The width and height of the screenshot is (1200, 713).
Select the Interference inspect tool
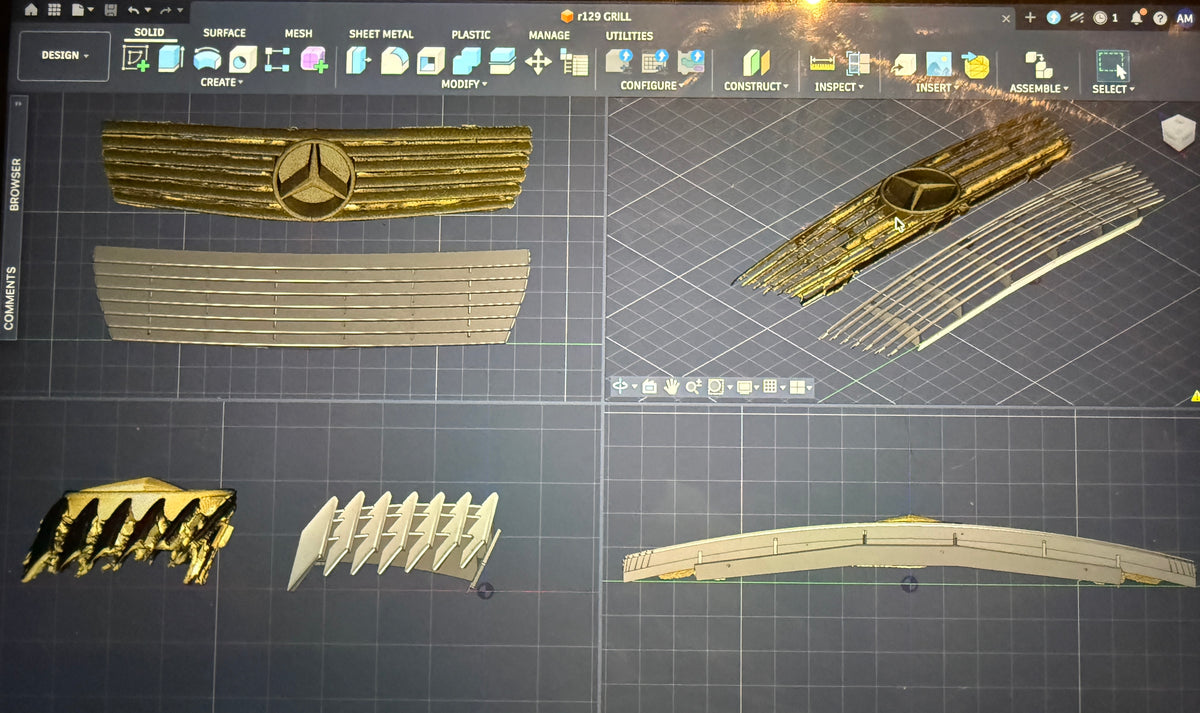click(858, 63)
